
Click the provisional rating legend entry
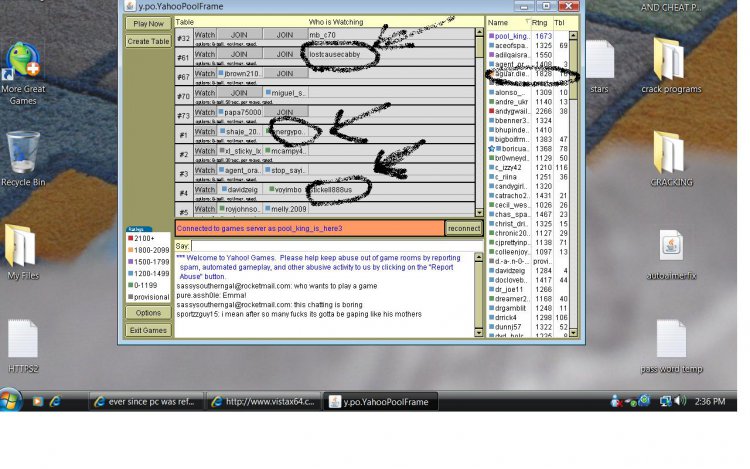point(148,297)
